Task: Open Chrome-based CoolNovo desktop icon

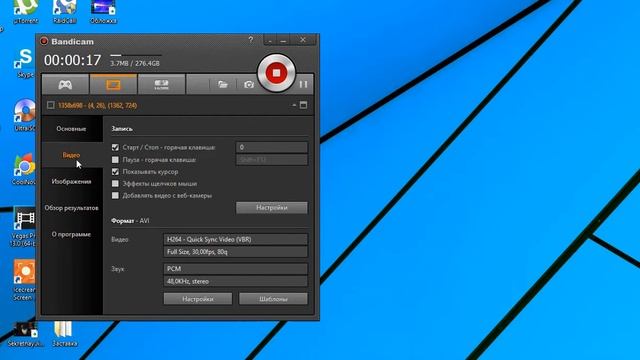Action: point(24,169)
